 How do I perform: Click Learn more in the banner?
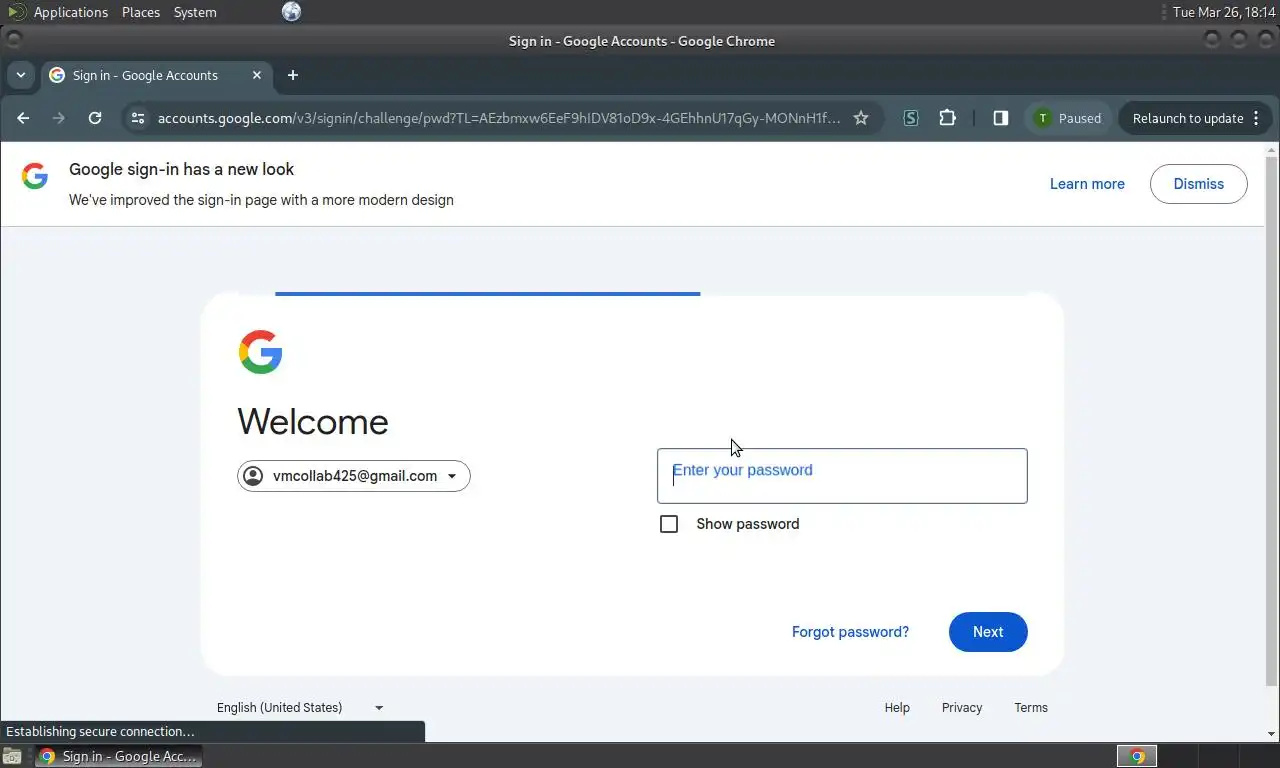[x=1087, y=184]
